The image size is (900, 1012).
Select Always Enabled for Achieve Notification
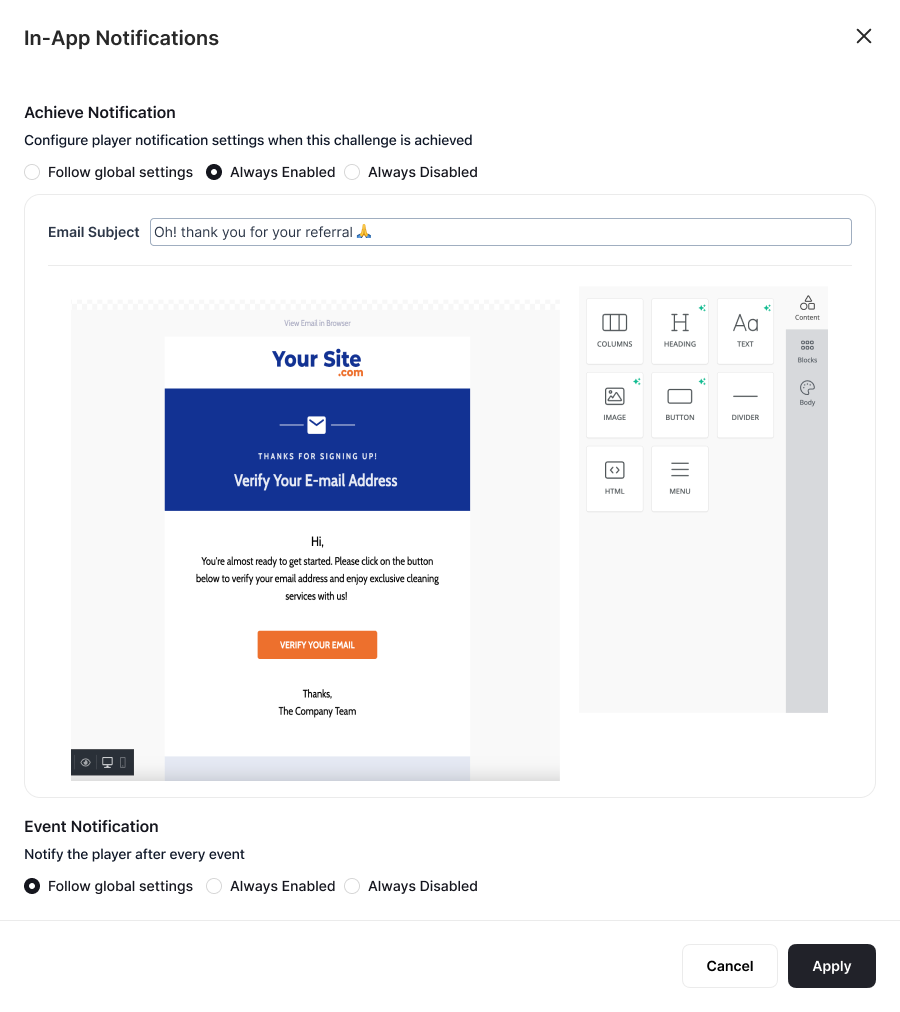[213, 172]
